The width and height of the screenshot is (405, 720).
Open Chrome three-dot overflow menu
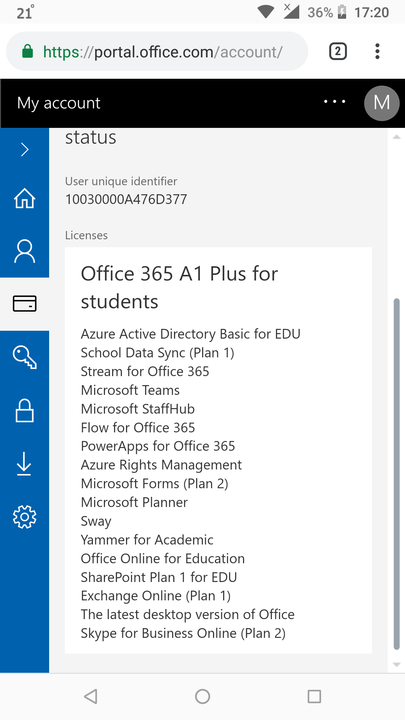pos(377,51)
